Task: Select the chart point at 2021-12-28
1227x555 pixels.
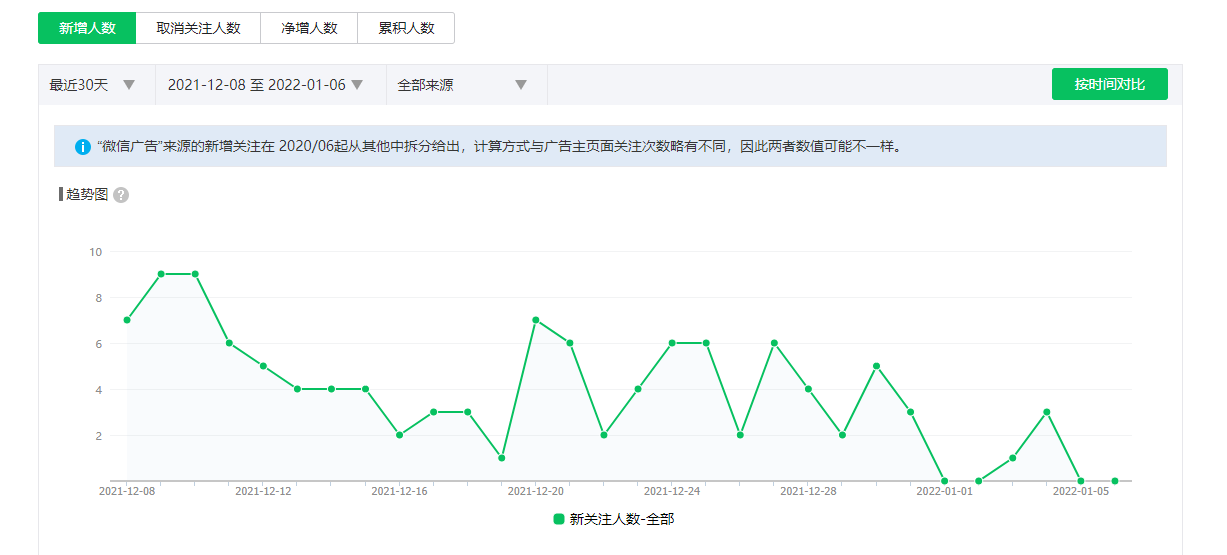Action: tap(808, 389)
